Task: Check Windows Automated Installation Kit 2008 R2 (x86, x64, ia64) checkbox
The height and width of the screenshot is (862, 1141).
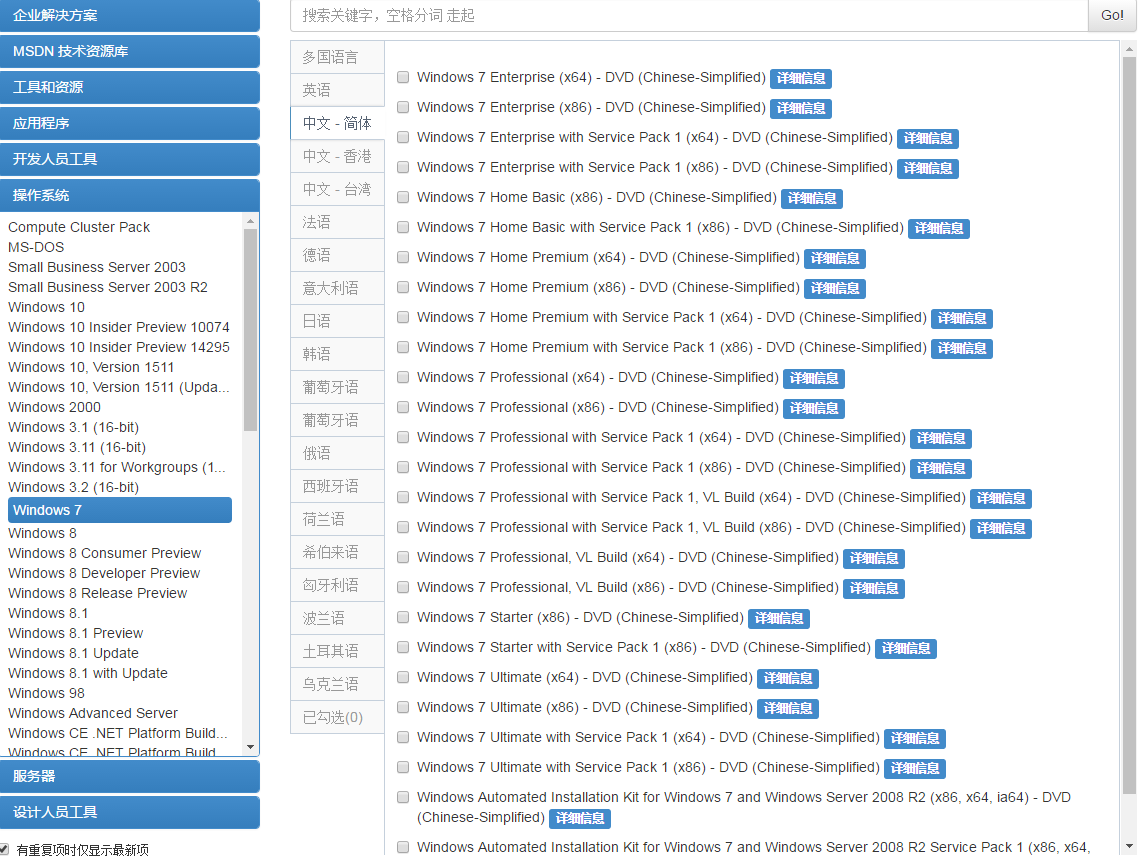Action: pyautogui.click(x=402, y=797)
